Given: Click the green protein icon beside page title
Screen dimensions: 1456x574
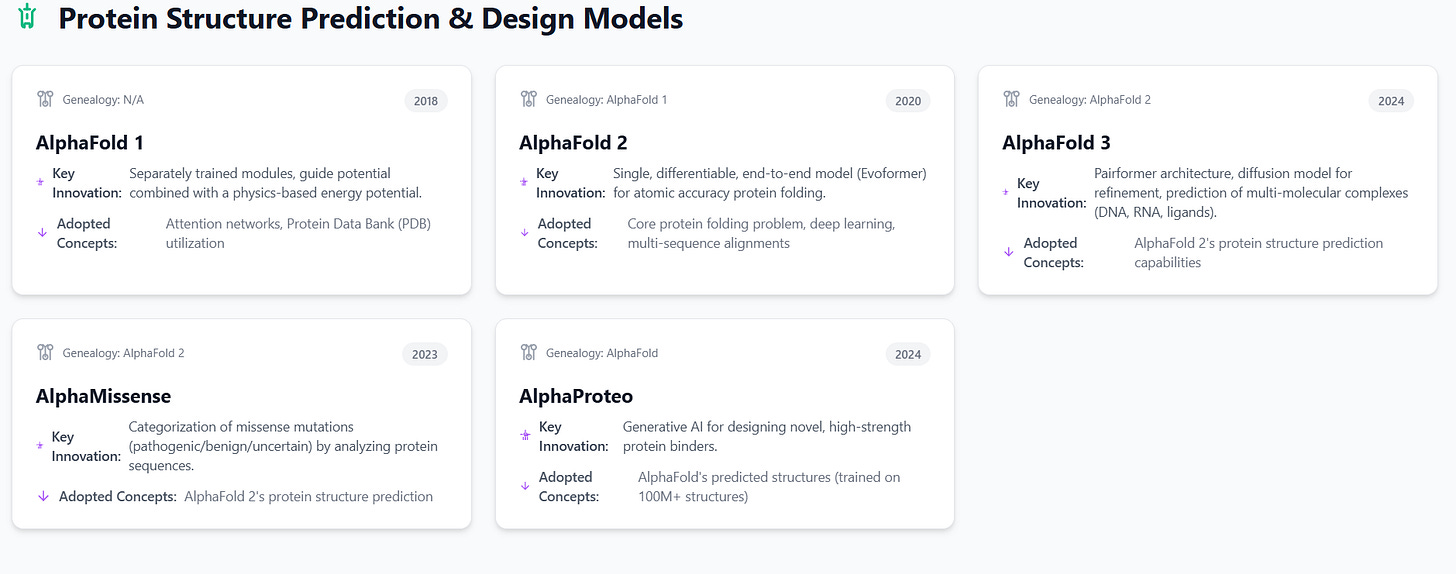Looking at the screenshot, I should (27, 17).
